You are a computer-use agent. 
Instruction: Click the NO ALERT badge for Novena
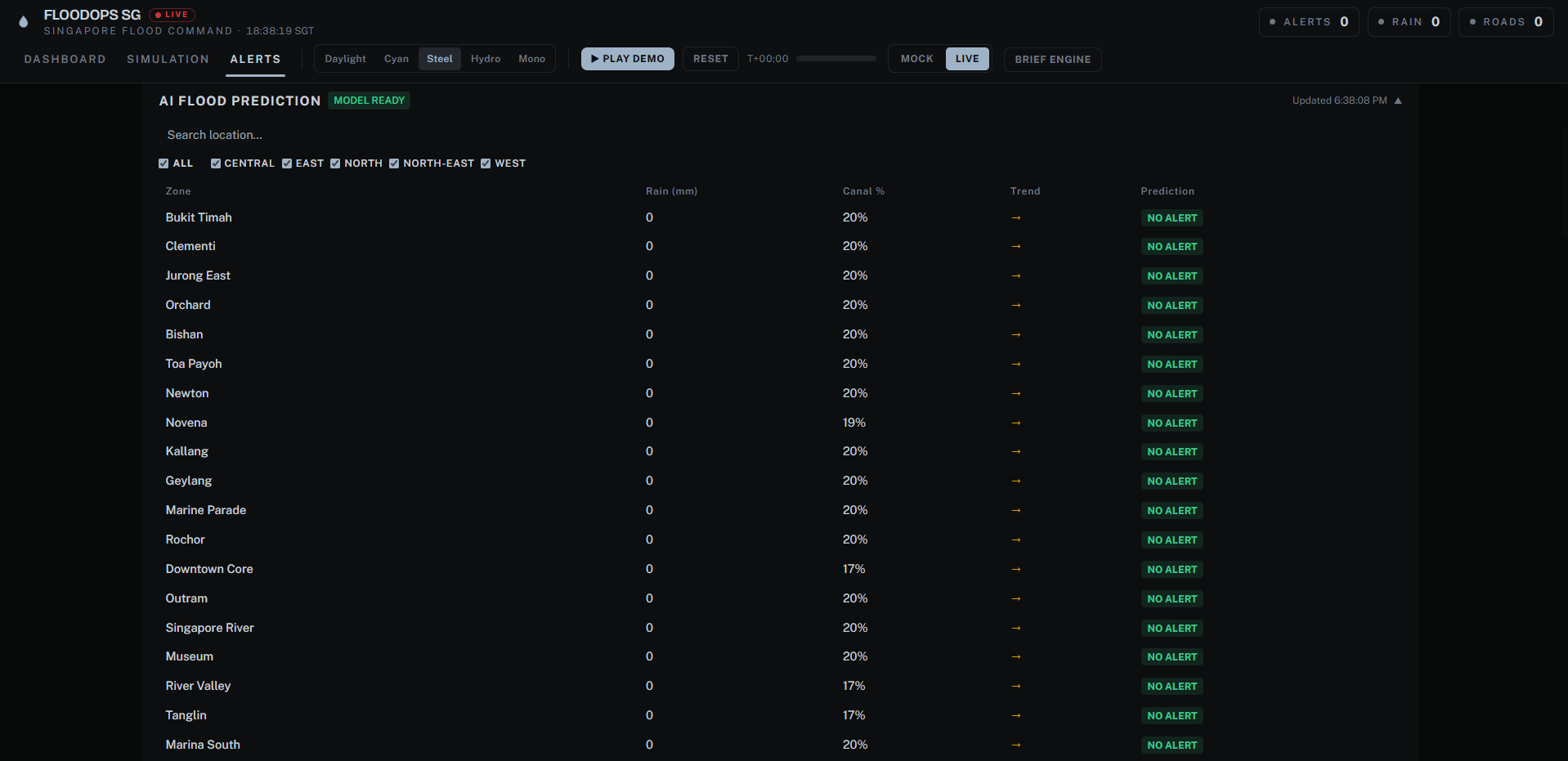(x=1172, y=423)
